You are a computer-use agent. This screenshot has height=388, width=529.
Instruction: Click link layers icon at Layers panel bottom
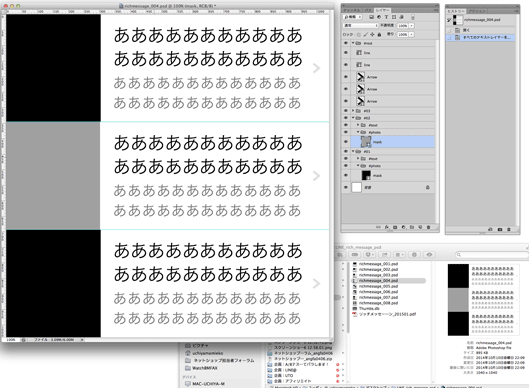click(x=379, y=227)
